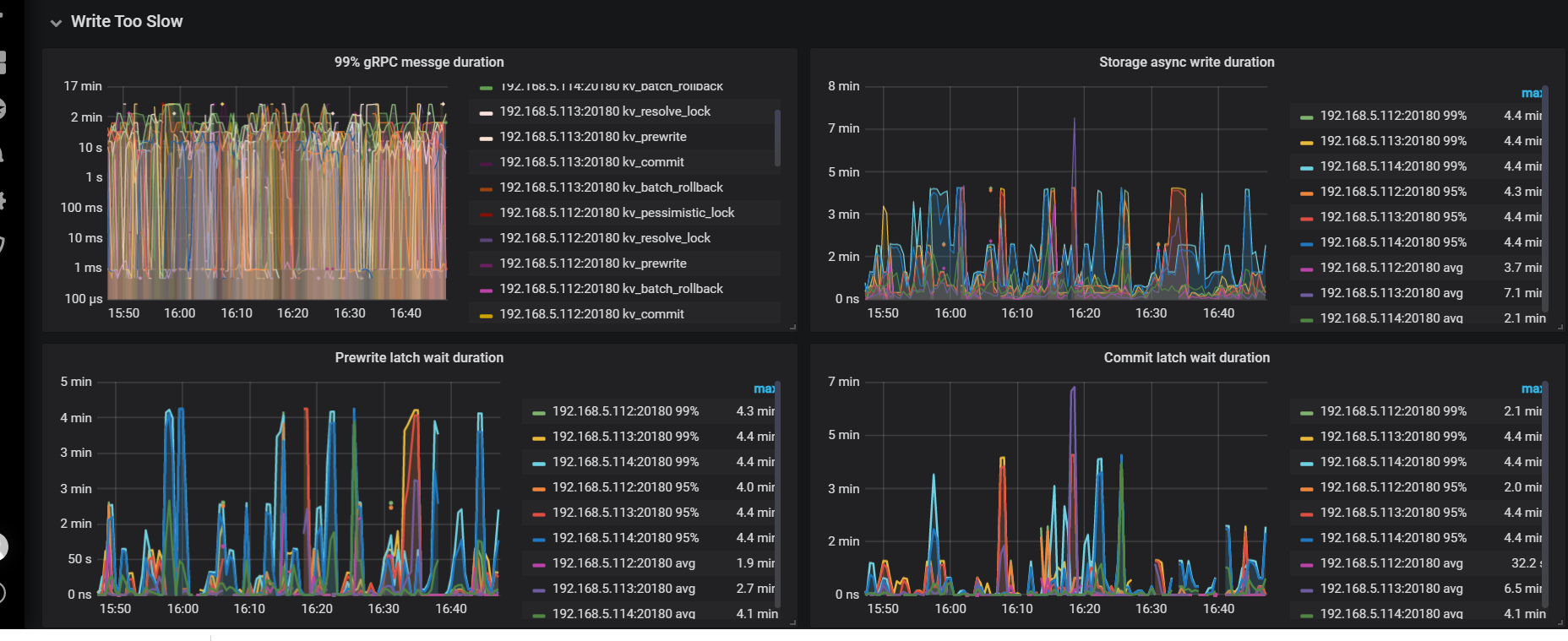Open the 99% gRPC messge duration panel menu
This screenshot has height=641, width=1568.
[x=419, y=62]
